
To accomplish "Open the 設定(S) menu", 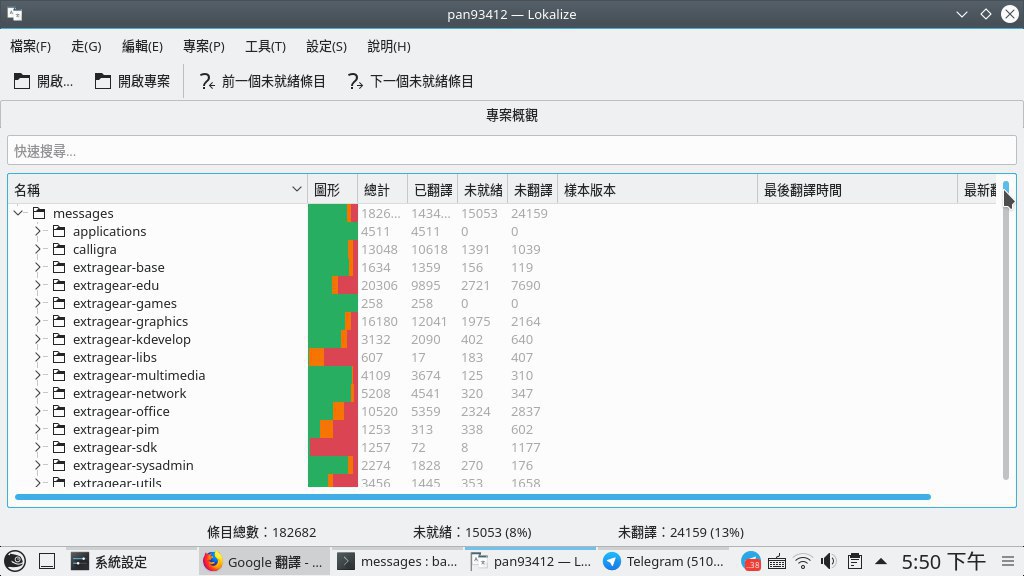I will [327, 46].
